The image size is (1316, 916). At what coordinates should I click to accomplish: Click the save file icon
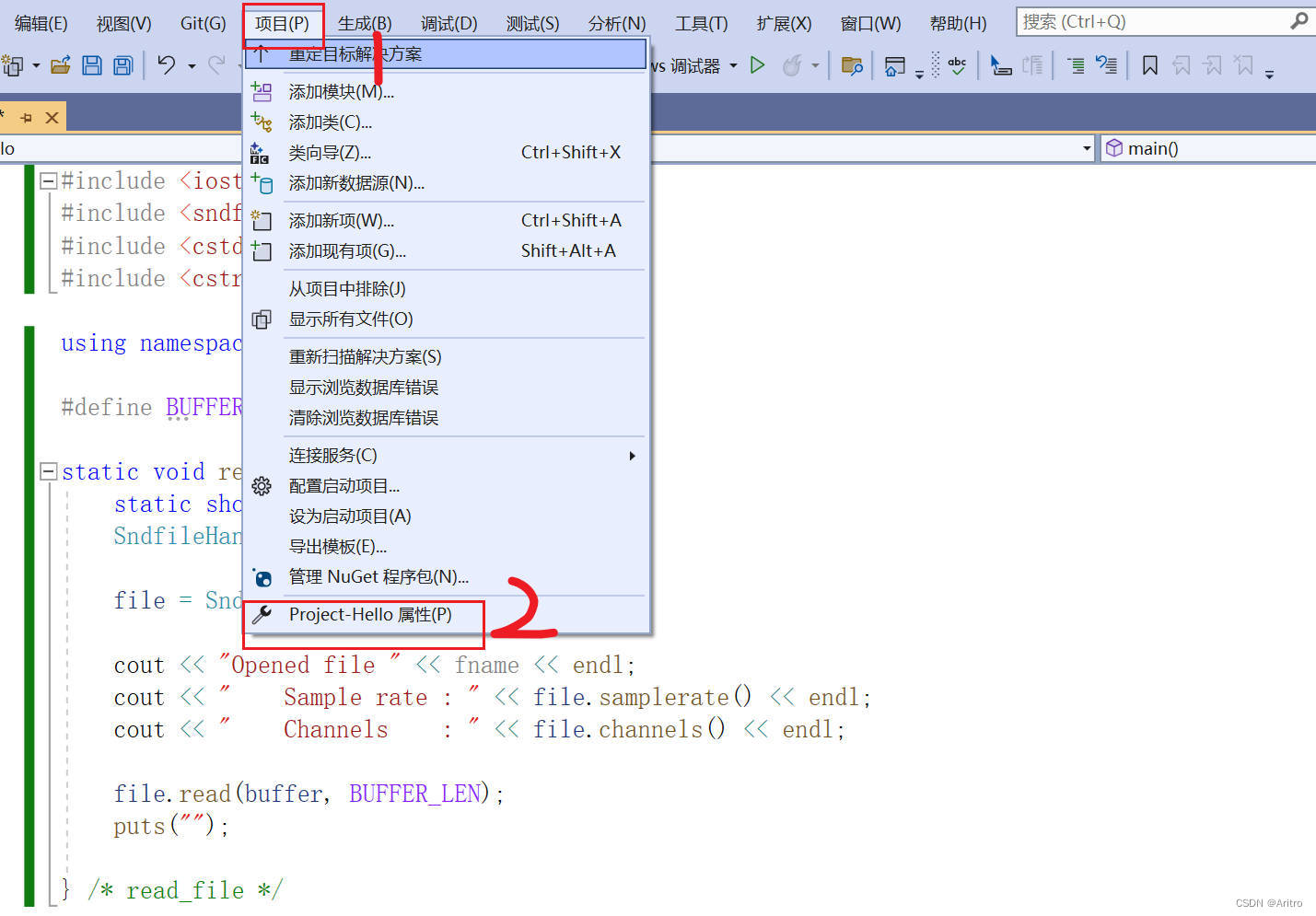coord(92,65)
